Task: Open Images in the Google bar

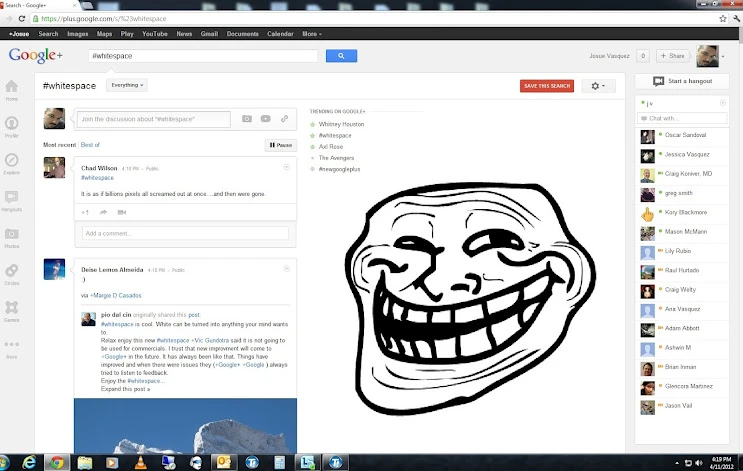Action: click(78, 34)
